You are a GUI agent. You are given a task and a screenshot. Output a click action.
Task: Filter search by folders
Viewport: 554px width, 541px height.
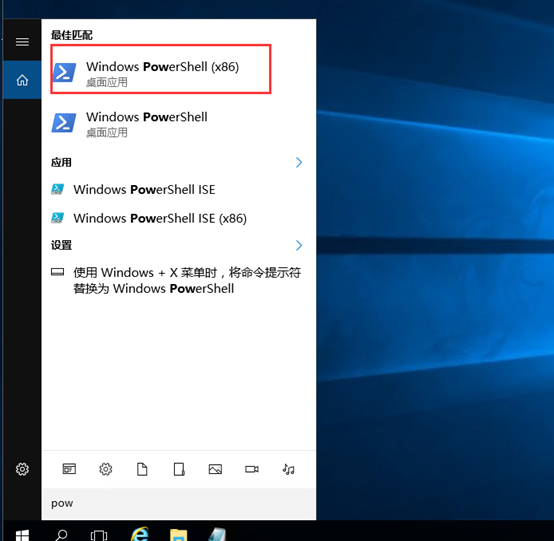(179, 469)
